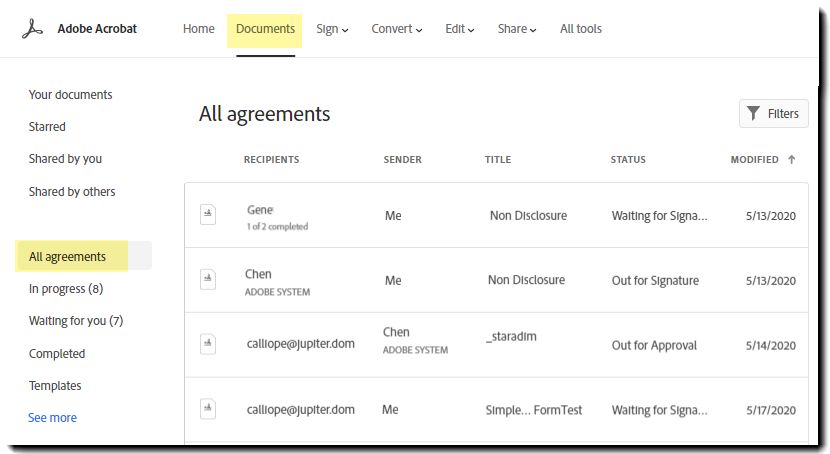This screenshot has width=830, height=454.
Task: Click Non Disclosure title in Gene row
Action: [x=528, y=215]
